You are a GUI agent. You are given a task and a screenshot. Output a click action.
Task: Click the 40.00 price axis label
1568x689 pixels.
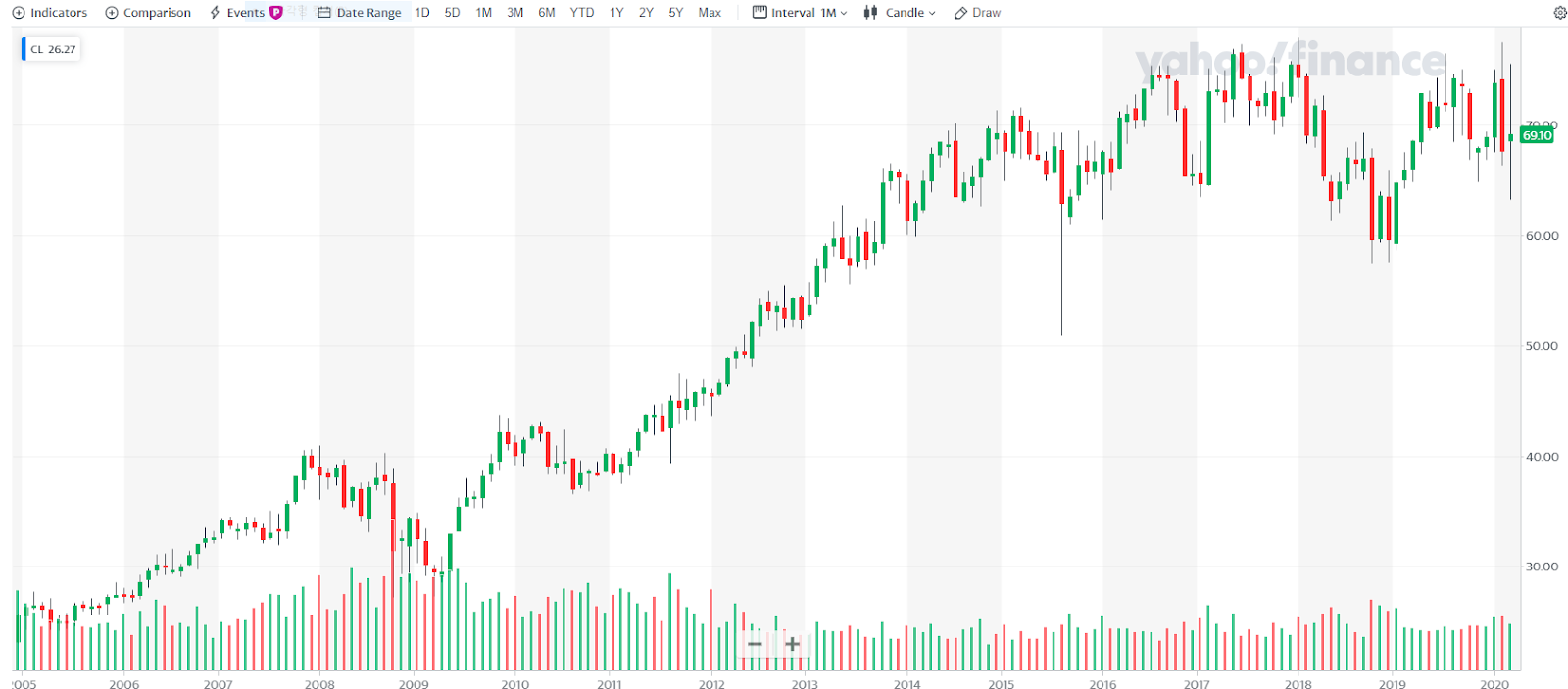click(1542, 457)
